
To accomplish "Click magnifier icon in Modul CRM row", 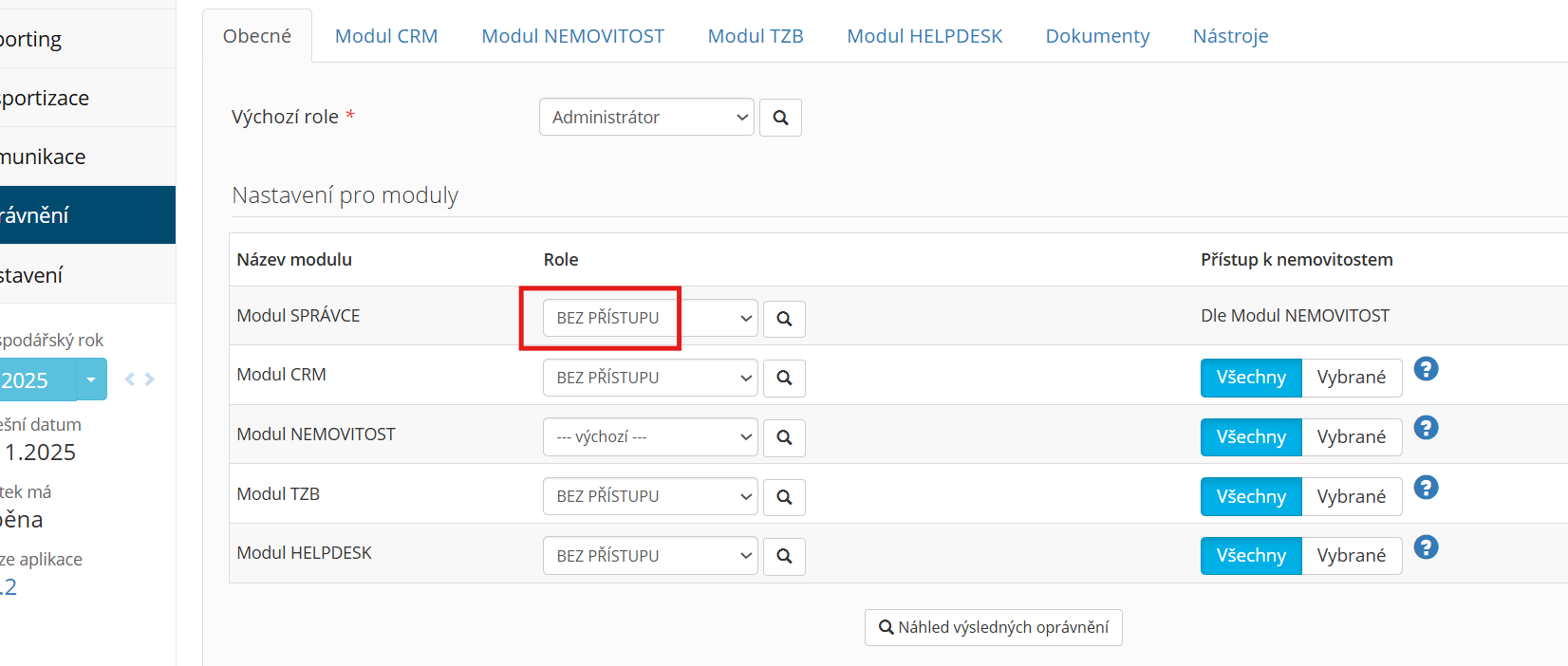I will [x=784, y=378].
